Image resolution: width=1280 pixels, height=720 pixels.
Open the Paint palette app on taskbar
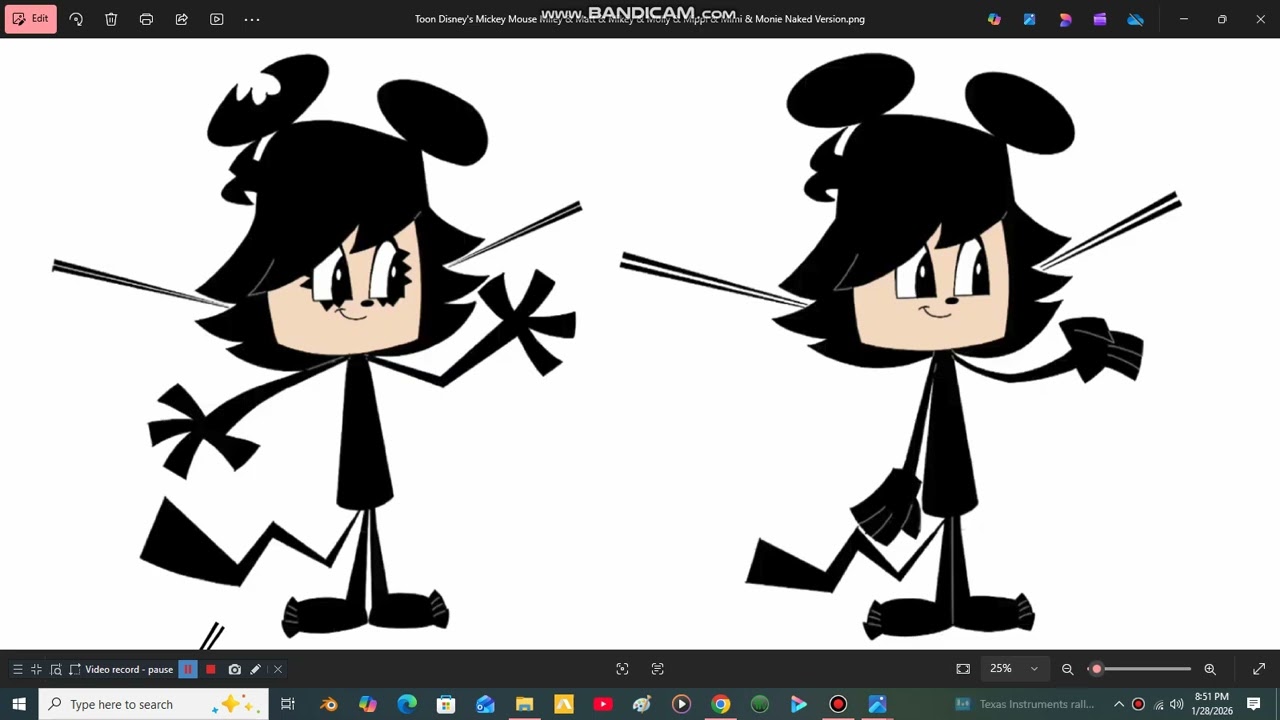pyautogui.click(x=642, y=704)
